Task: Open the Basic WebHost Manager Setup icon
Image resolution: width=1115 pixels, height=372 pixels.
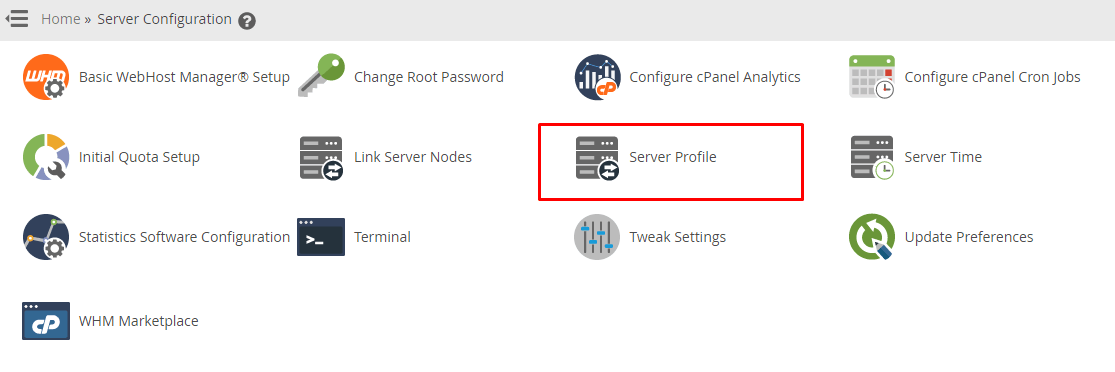Action: [x=46, y=77]
